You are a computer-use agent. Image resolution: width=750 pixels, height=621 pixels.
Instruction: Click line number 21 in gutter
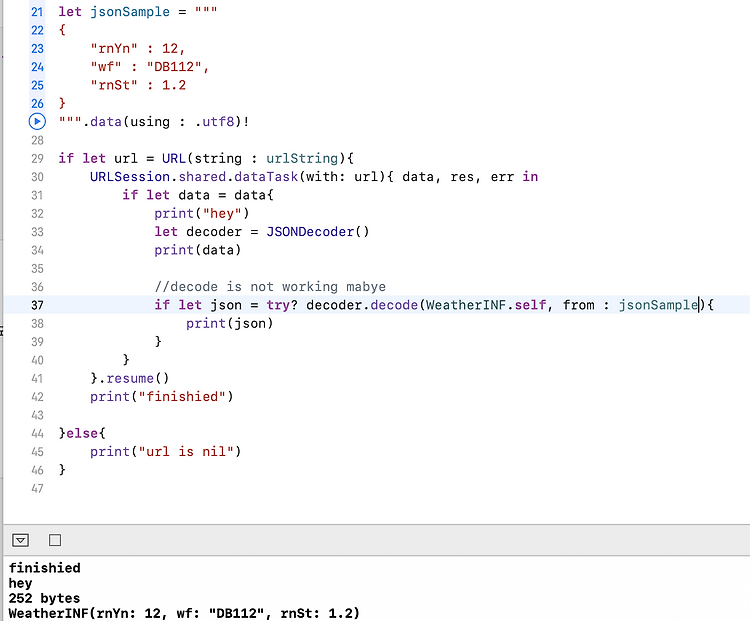point(37,12)
